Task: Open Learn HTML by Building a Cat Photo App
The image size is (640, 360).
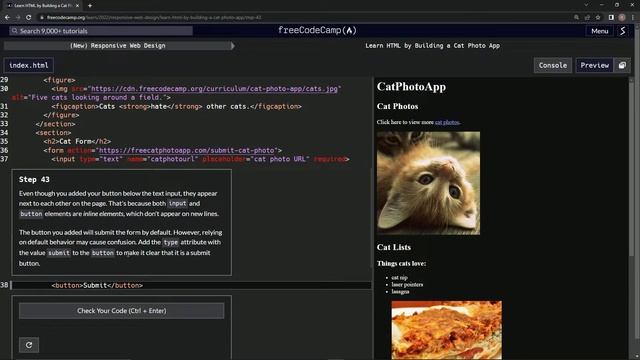Action: point(432,46)
